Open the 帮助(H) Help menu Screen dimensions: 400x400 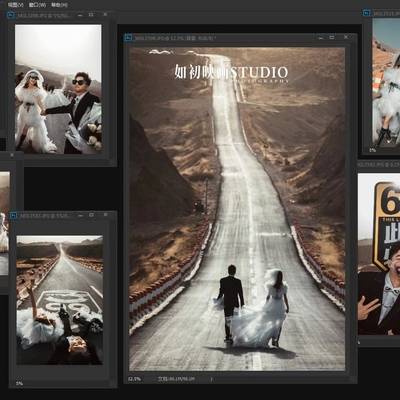pyautogui.click(x=59, y=5)
